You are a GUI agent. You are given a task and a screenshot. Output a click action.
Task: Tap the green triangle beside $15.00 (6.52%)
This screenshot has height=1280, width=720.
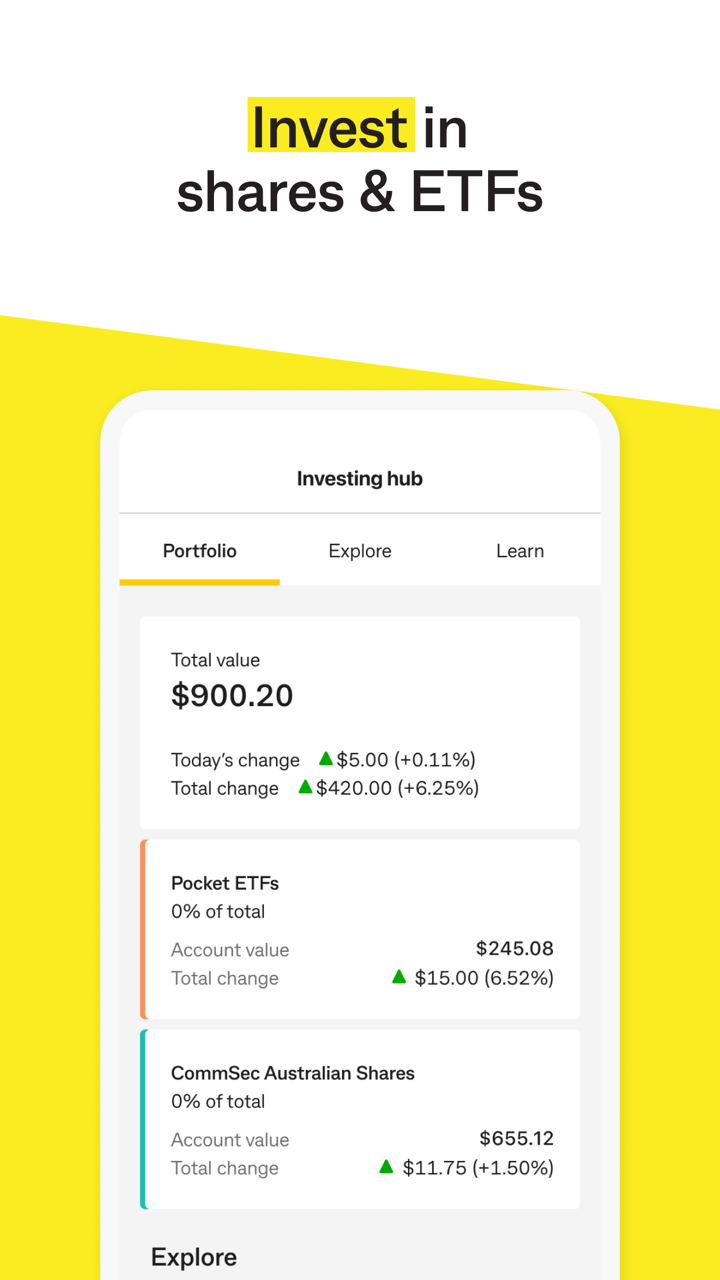[399, 977]
